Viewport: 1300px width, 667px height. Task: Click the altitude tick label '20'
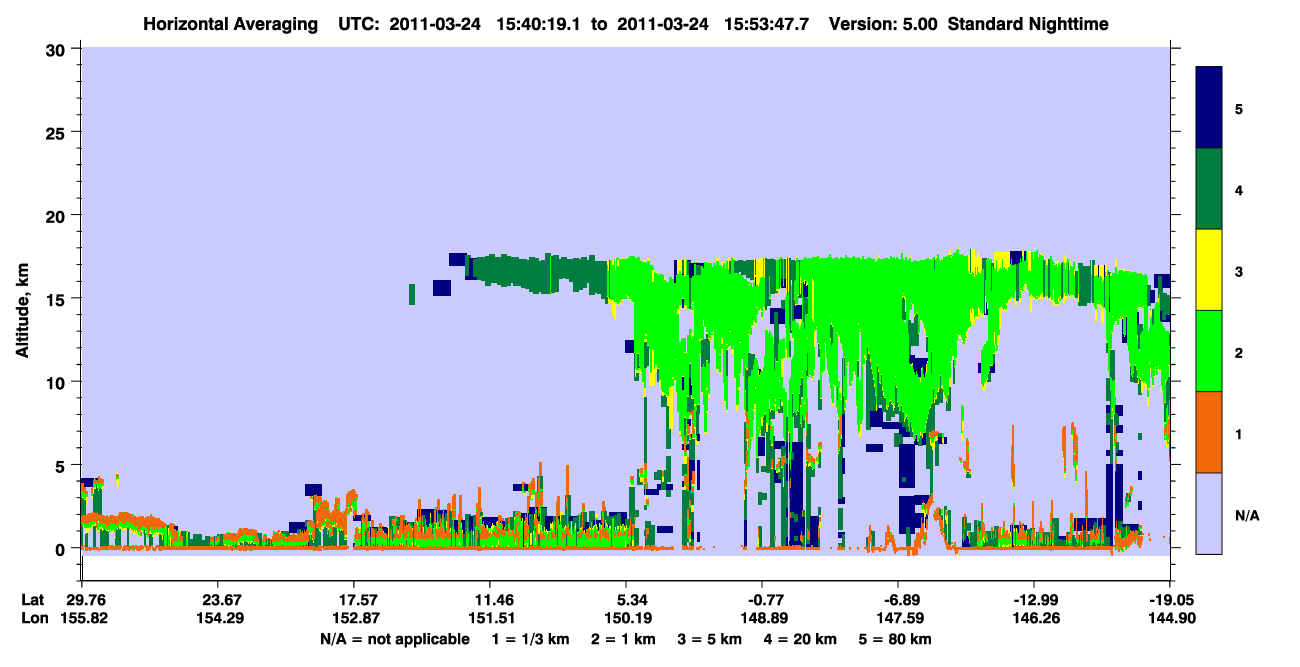(x=58, y=215)
